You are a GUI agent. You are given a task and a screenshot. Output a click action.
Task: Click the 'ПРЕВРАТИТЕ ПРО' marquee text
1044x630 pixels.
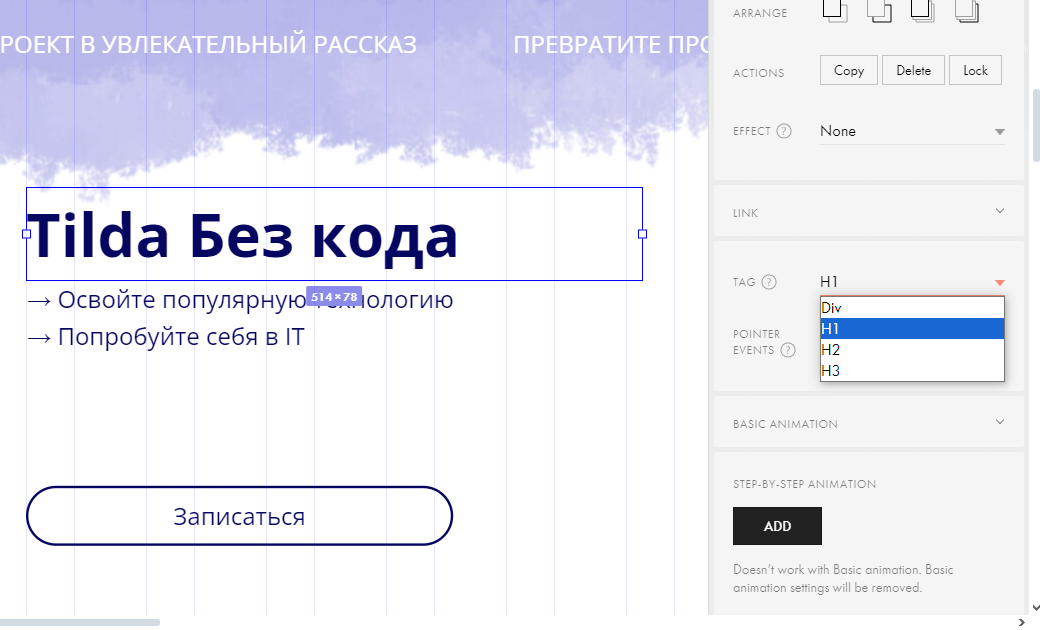pyautogui.click(x=611, y=45)
